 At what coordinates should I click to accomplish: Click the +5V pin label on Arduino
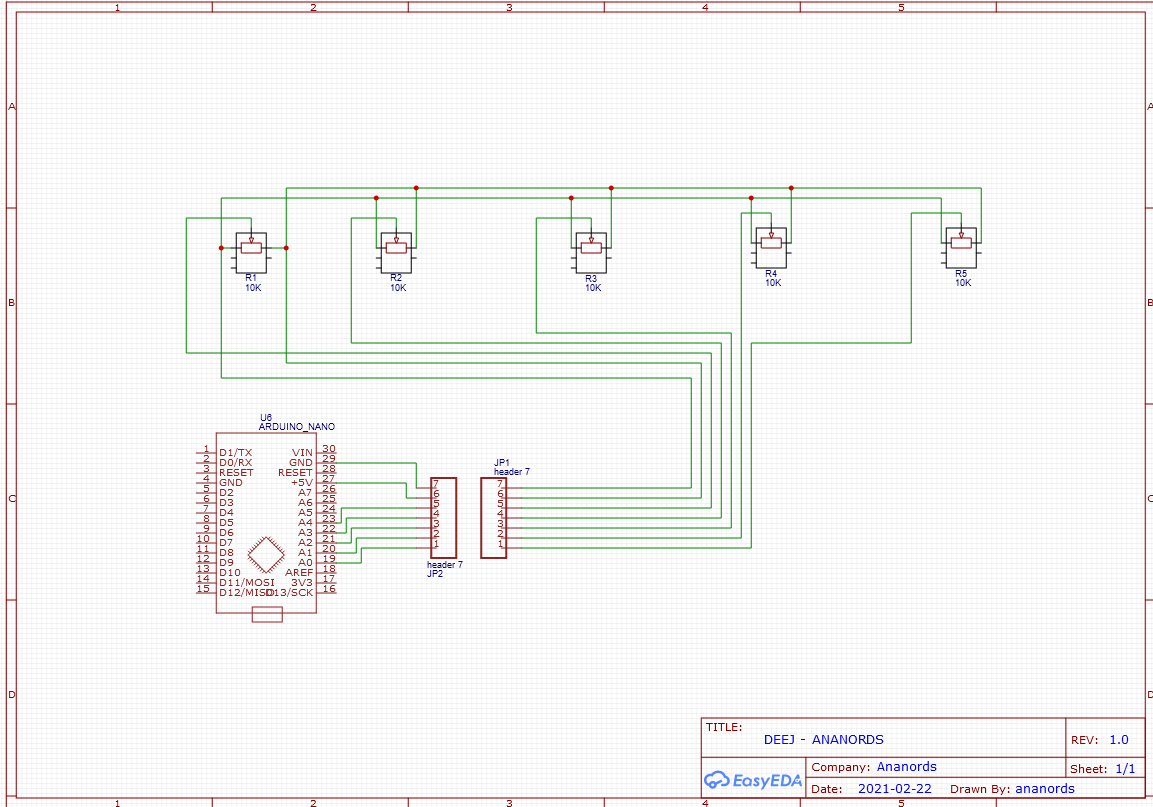click(x=301, y=483)
